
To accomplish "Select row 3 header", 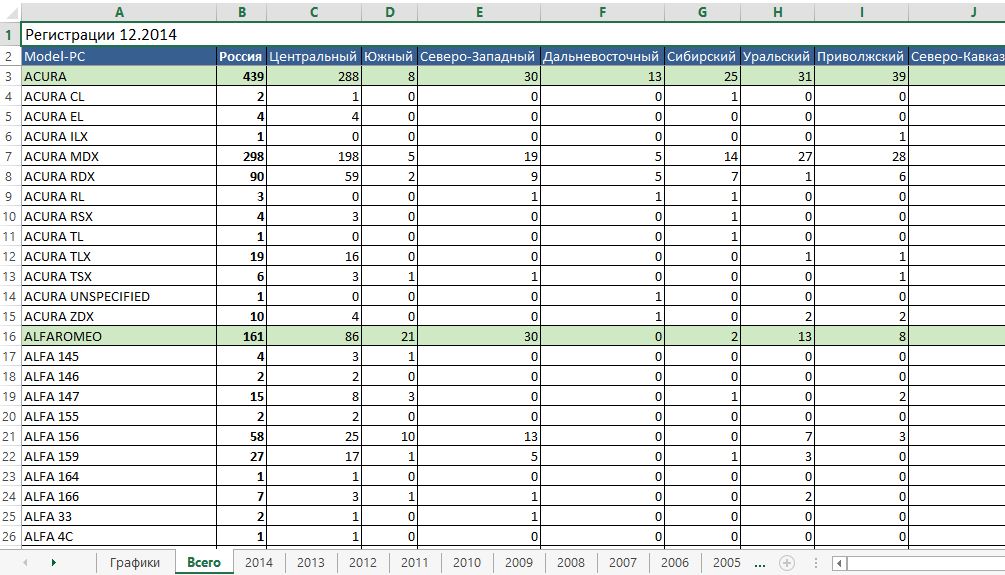I will [x=9, y=77].
